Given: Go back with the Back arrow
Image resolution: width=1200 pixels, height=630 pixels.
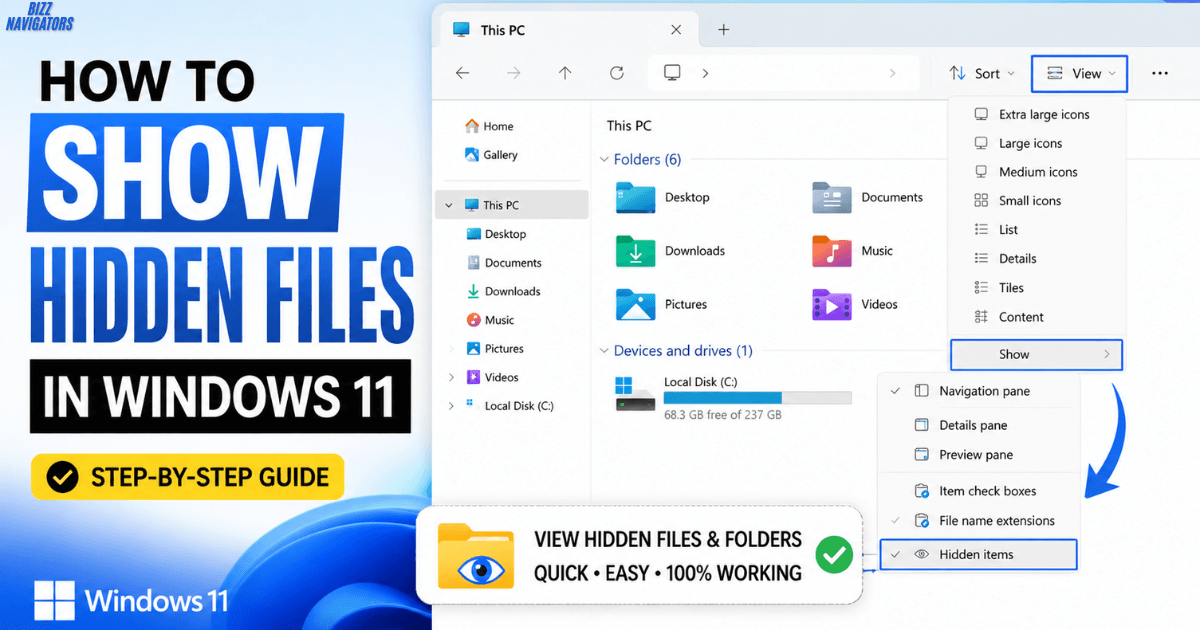Looking at the screenshot, I should pos(462,73).
